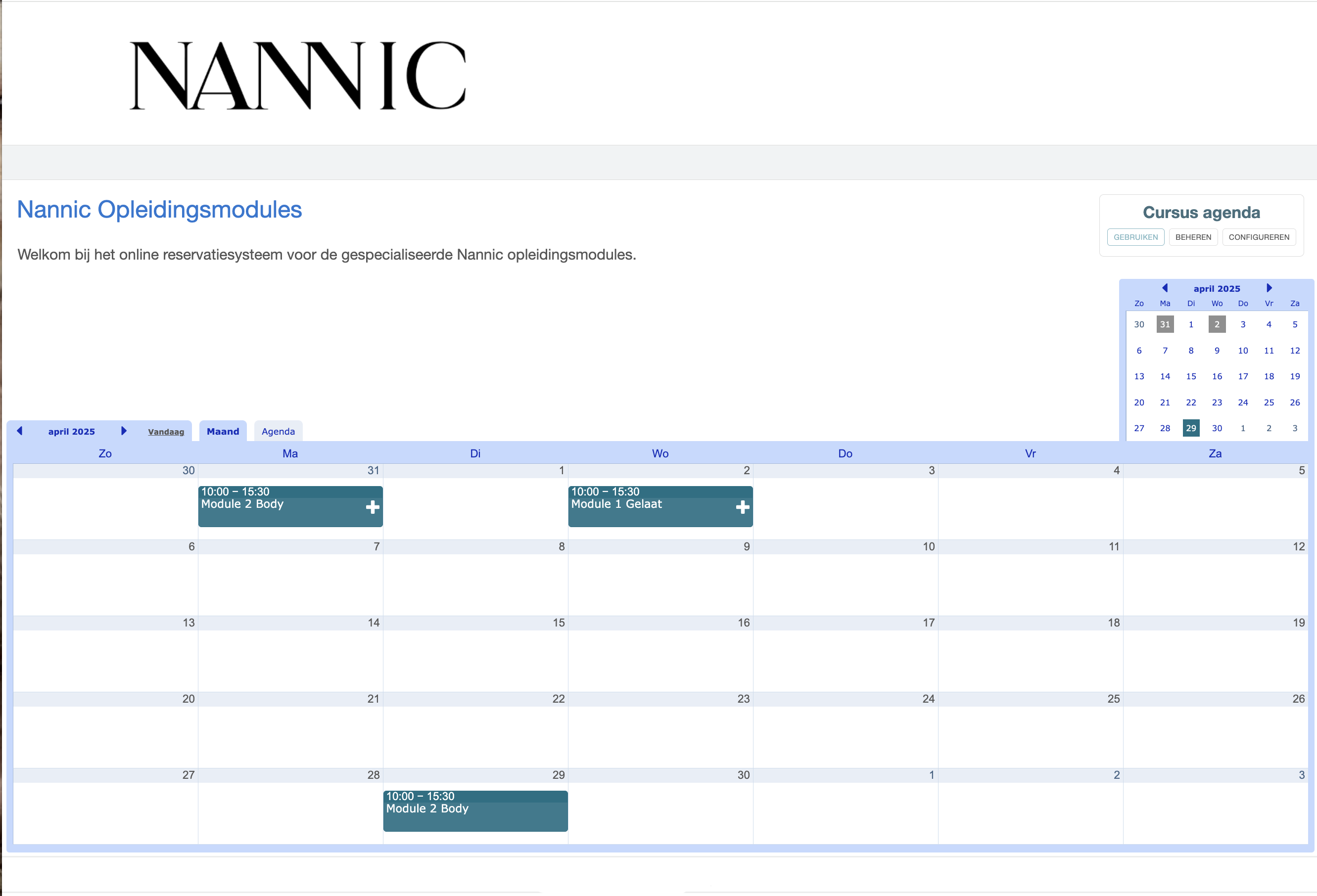Select 31 in the mini calendar
Viewport: 1317px width, 896px height.
1165,324
